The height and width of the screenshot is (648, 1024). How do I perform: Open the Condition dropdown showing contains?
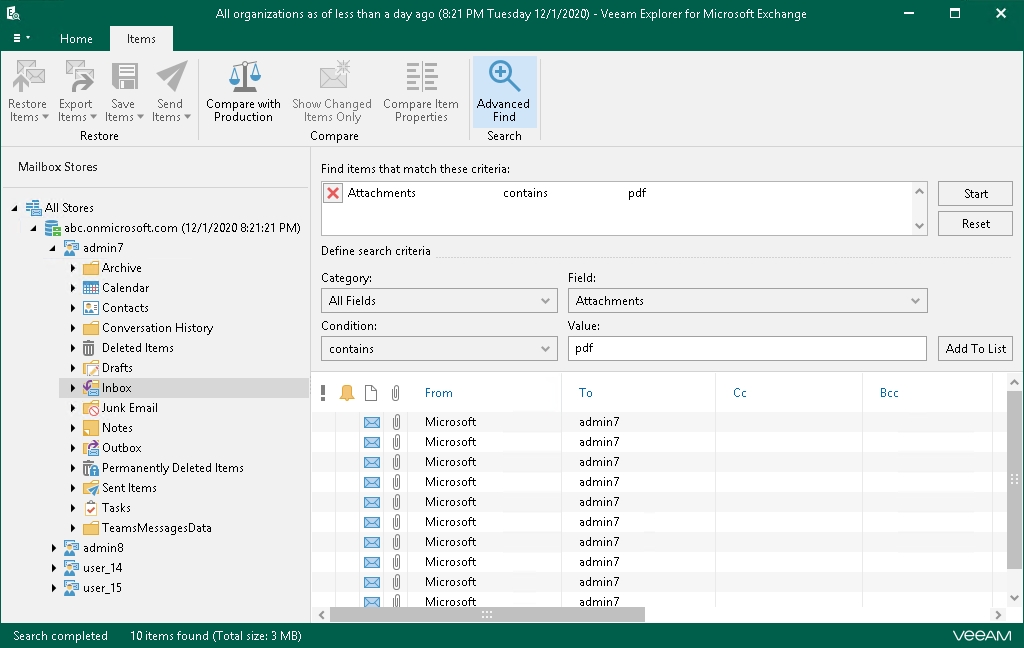point(439,348)
